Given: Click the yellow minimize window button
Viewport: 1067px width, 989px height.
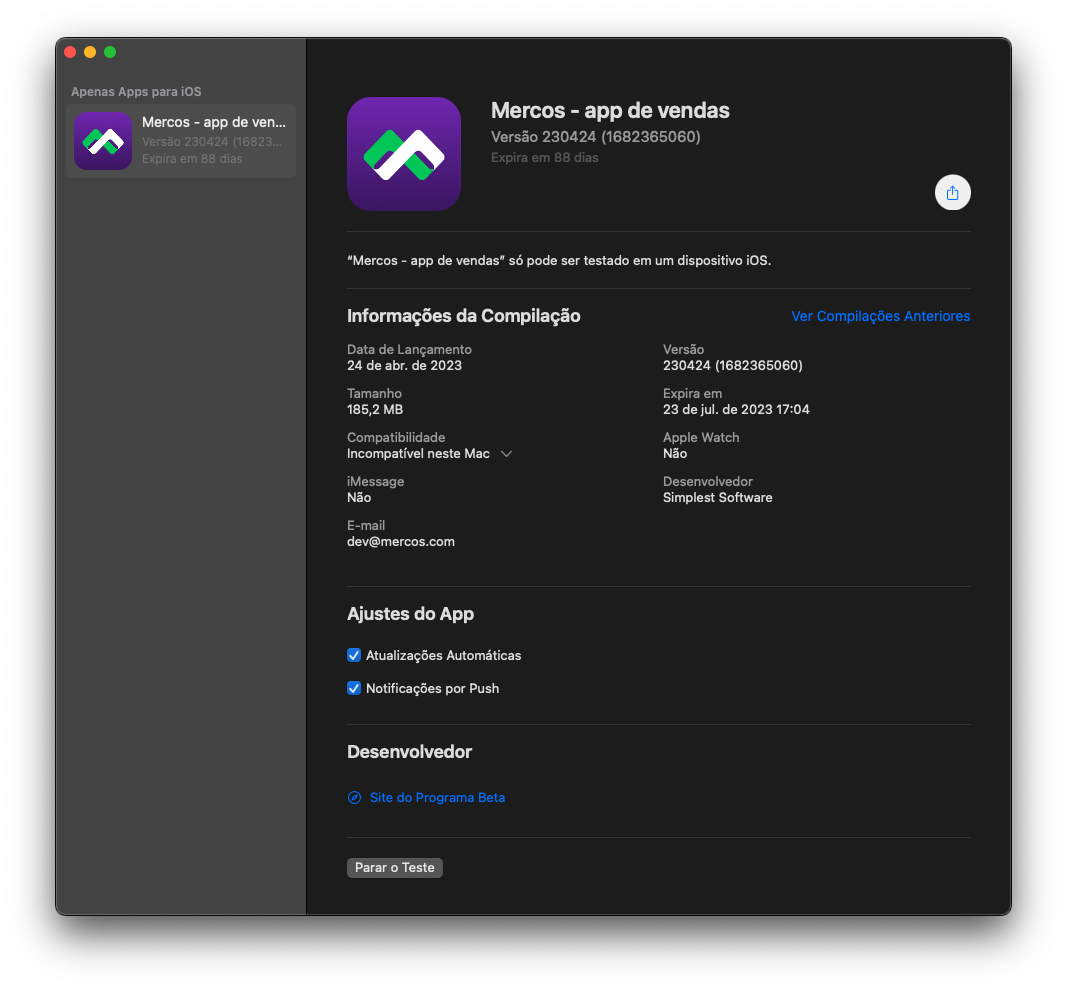Looking at the screenshot, I should click(x=90, y=52).
